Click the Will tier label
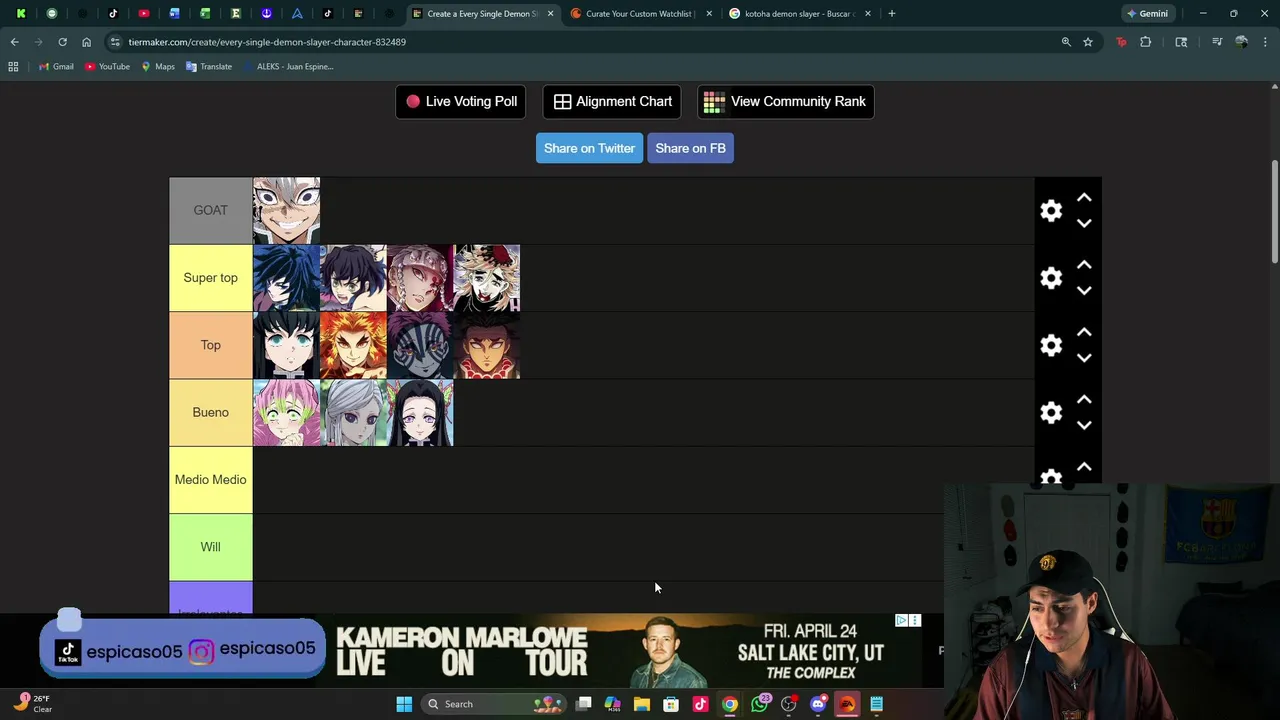1280x720 pixels. coord(210,547)
